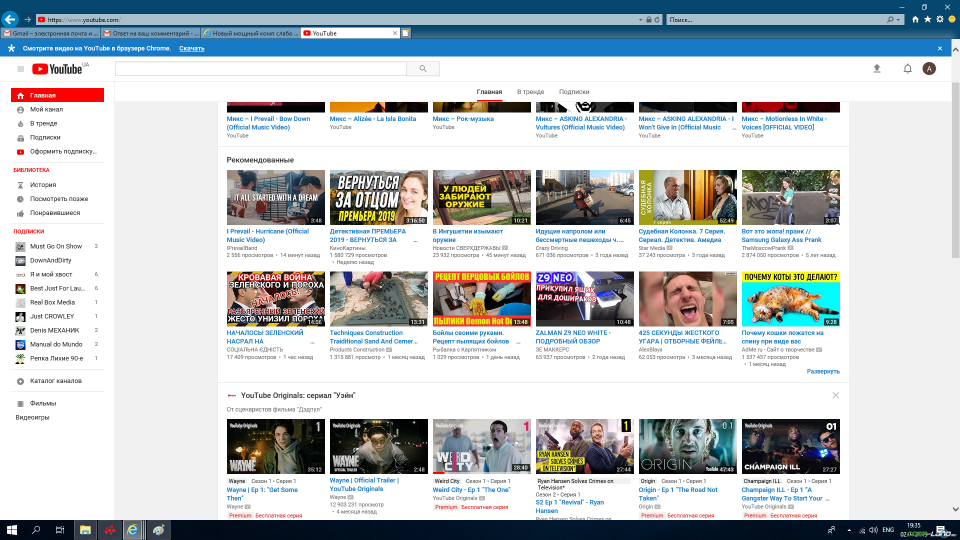Open ВЕРНУТЬСЯ ЗА ОТЦОМ video thumbnail
This screenshot has width=960, height=540.
coord(378,198)
